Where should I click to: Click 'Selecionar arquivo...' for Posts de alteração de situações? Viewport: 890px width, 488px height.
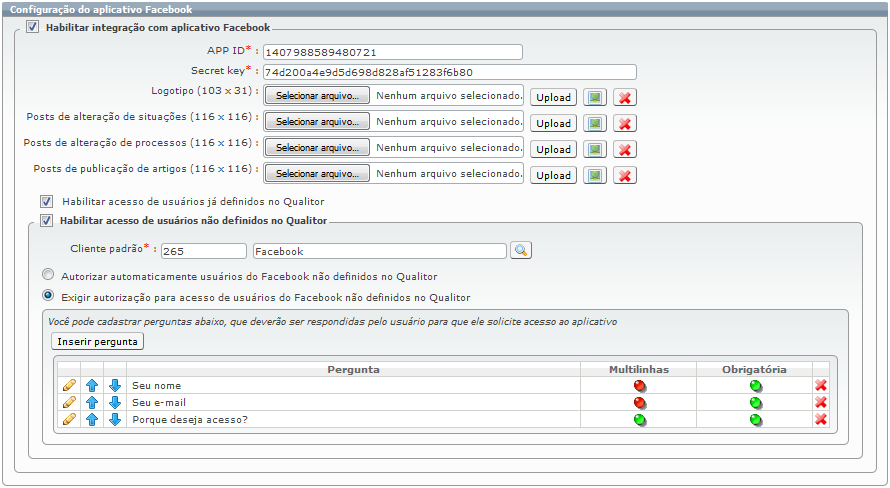(x=317, y=121)
